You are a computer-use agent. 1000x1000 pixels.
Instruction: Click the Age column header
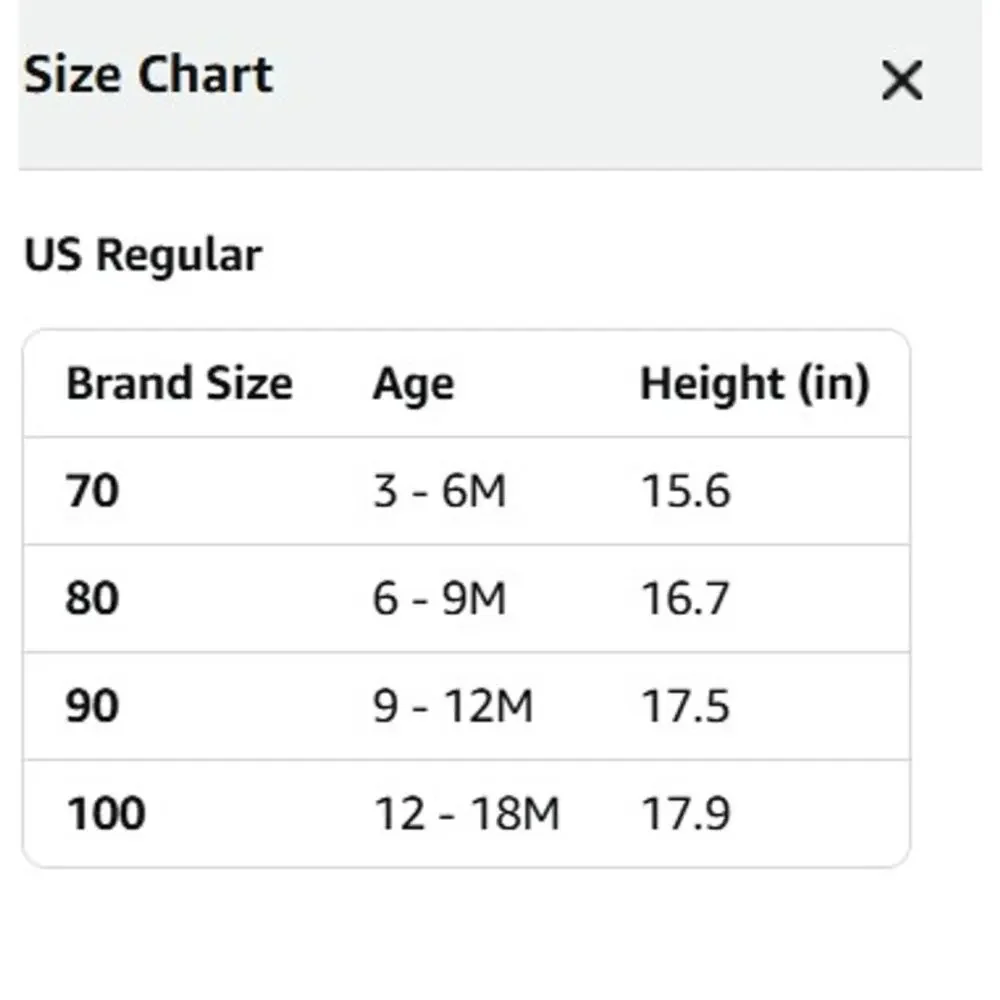(x=413, y=385)
